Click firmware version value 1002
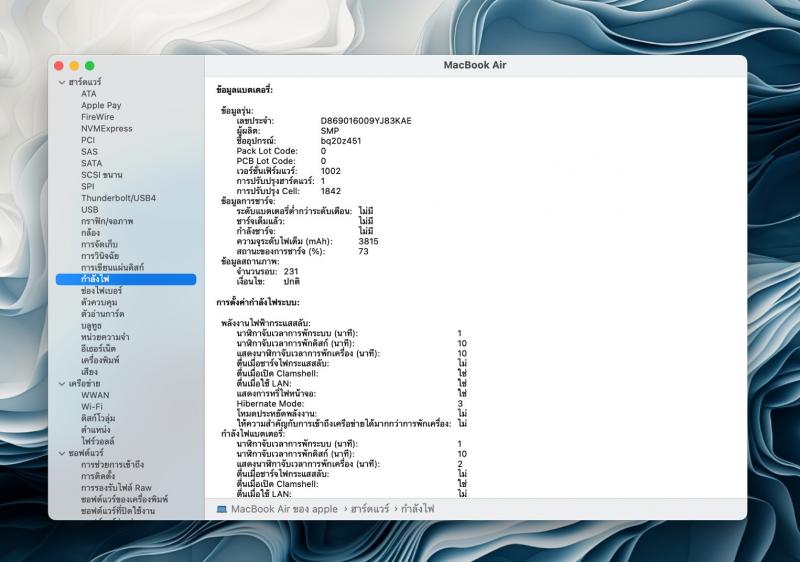The width and height of the screenshot is (800, 562). tap(331, 171)
